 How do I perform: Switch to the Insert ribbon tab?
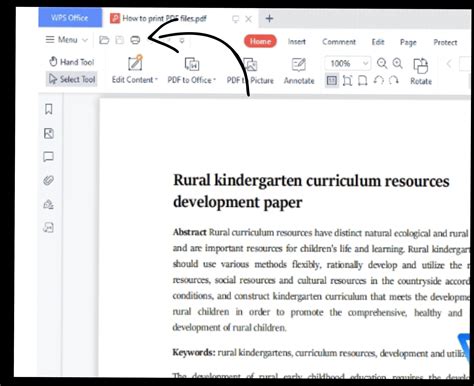tap(297, 42)
